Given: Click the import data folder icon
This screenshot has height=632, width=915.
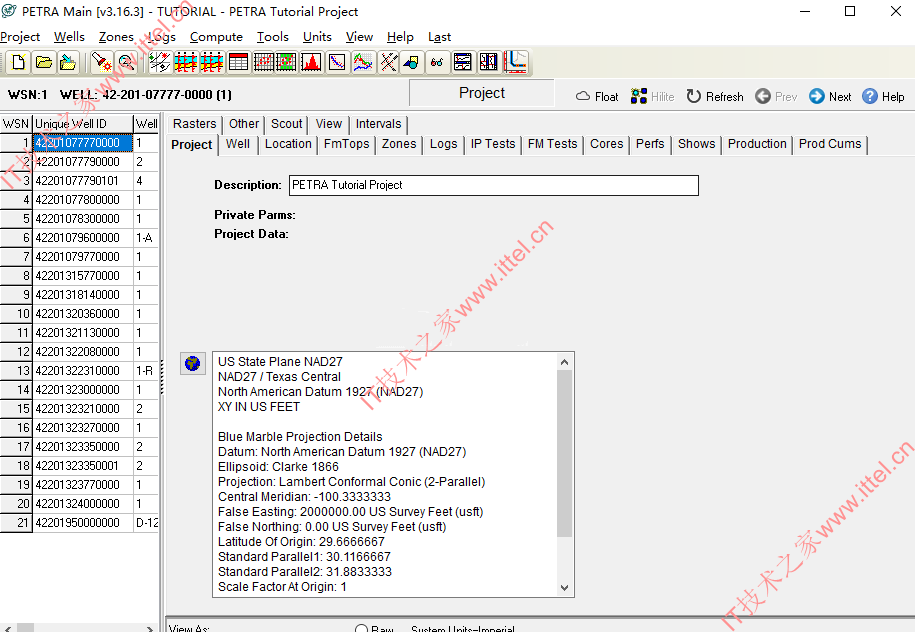Looking at the screenshot, I should 68,62.
